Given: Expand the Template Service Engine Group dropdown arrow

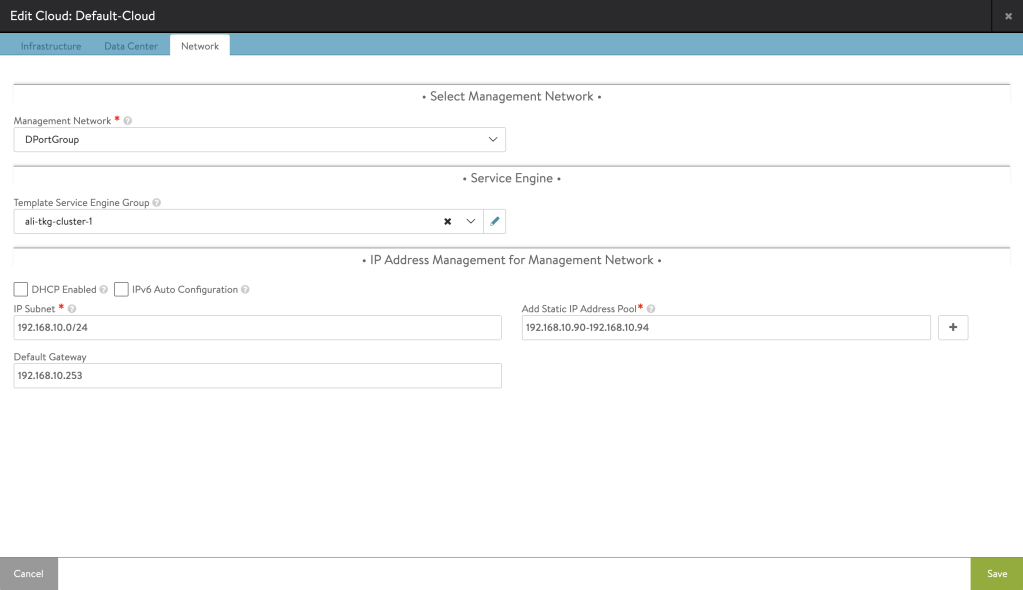Looking at the screenshot, I should 470,221.
